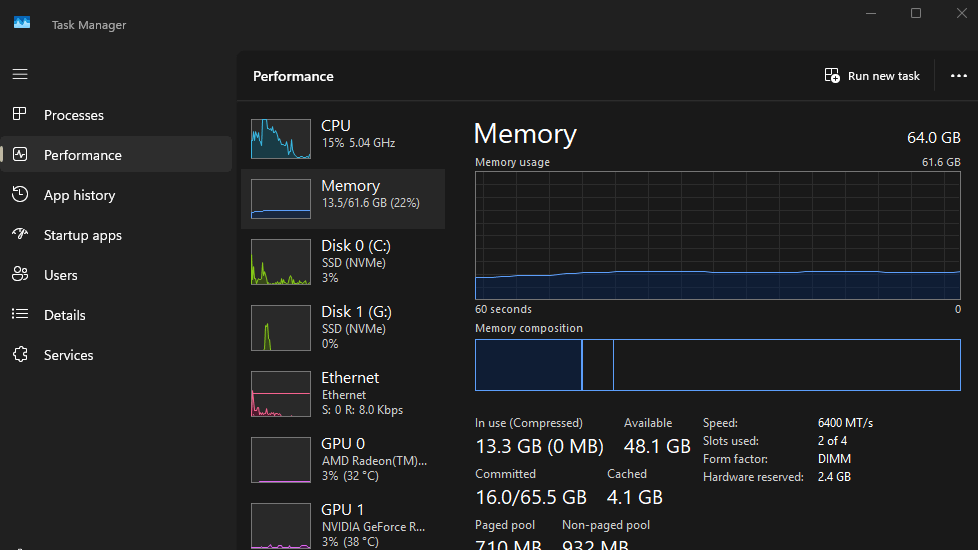Select the Performance page label

coord(83,155)
